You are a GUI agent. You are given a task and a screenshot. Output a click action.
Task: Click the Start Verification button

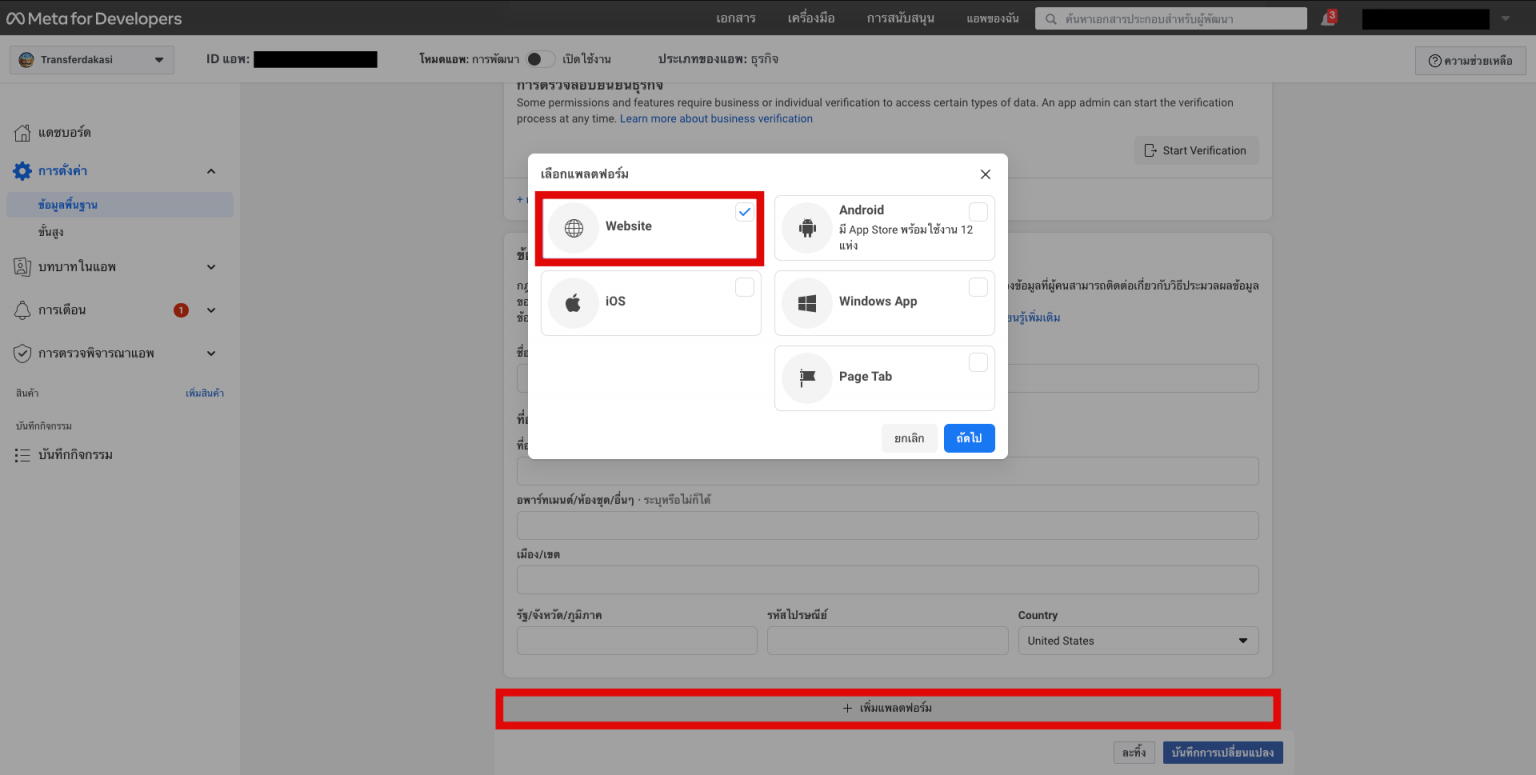1196,150
